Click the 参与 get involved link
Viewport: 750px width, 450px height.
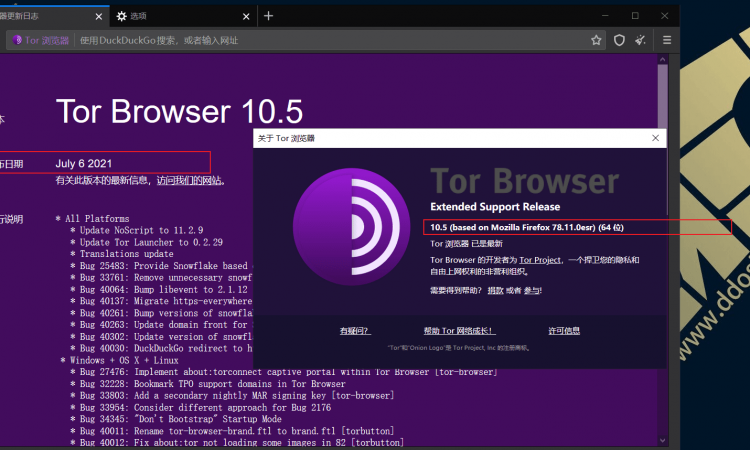pyautogui.click(x=532, y=290)
